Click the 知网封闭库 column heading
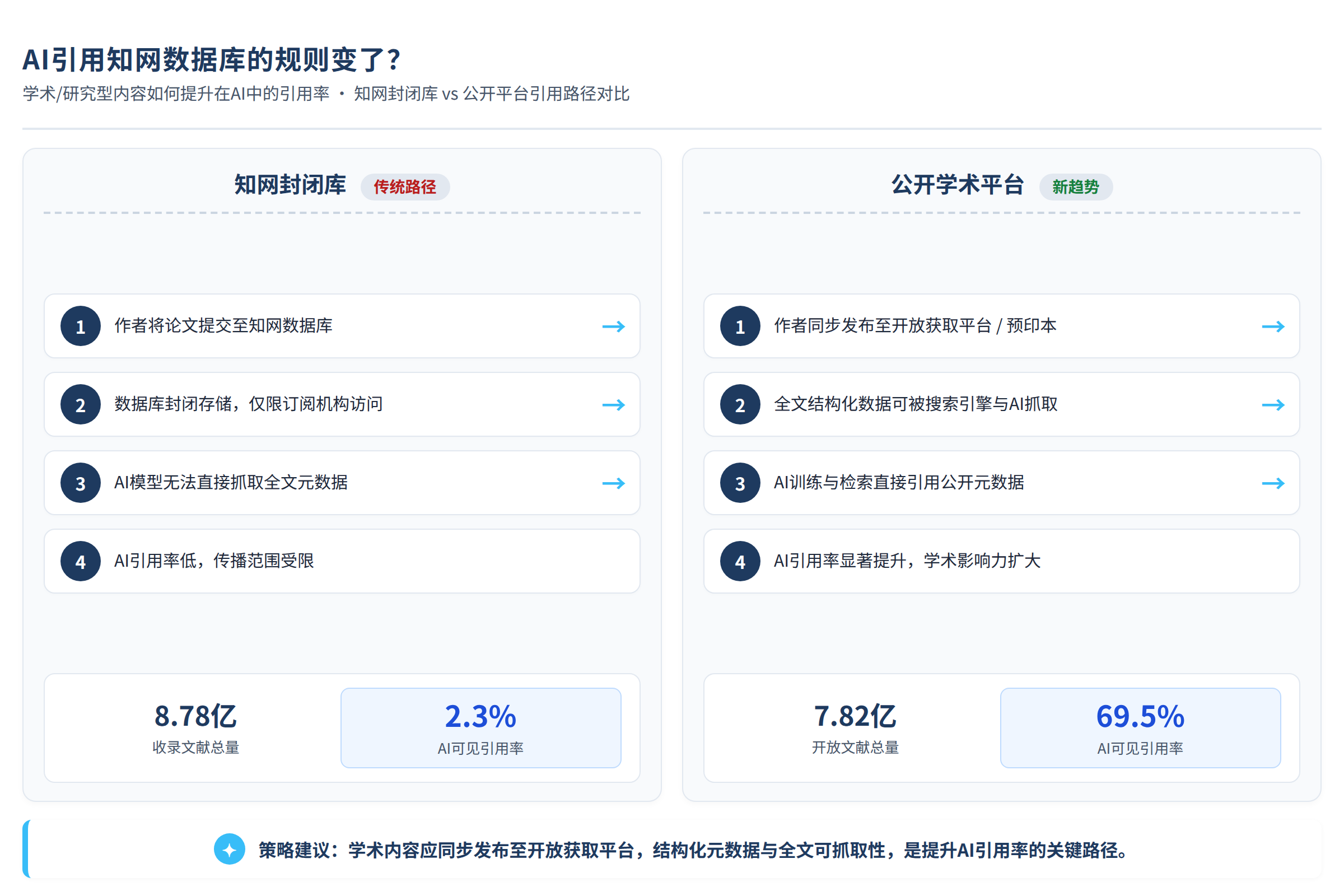Viewport: 1344px width, 896px height. (x=290, y=185)
